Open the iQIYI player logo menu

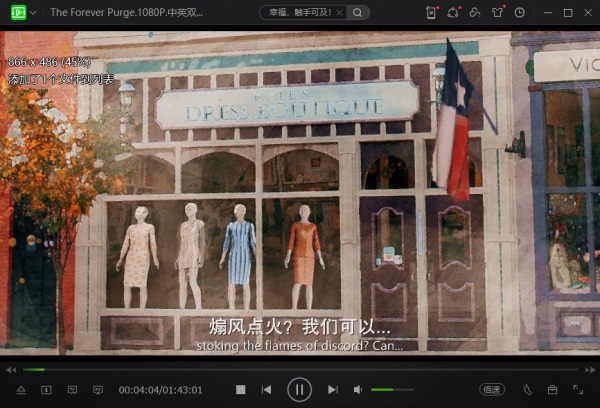(18, 13)
